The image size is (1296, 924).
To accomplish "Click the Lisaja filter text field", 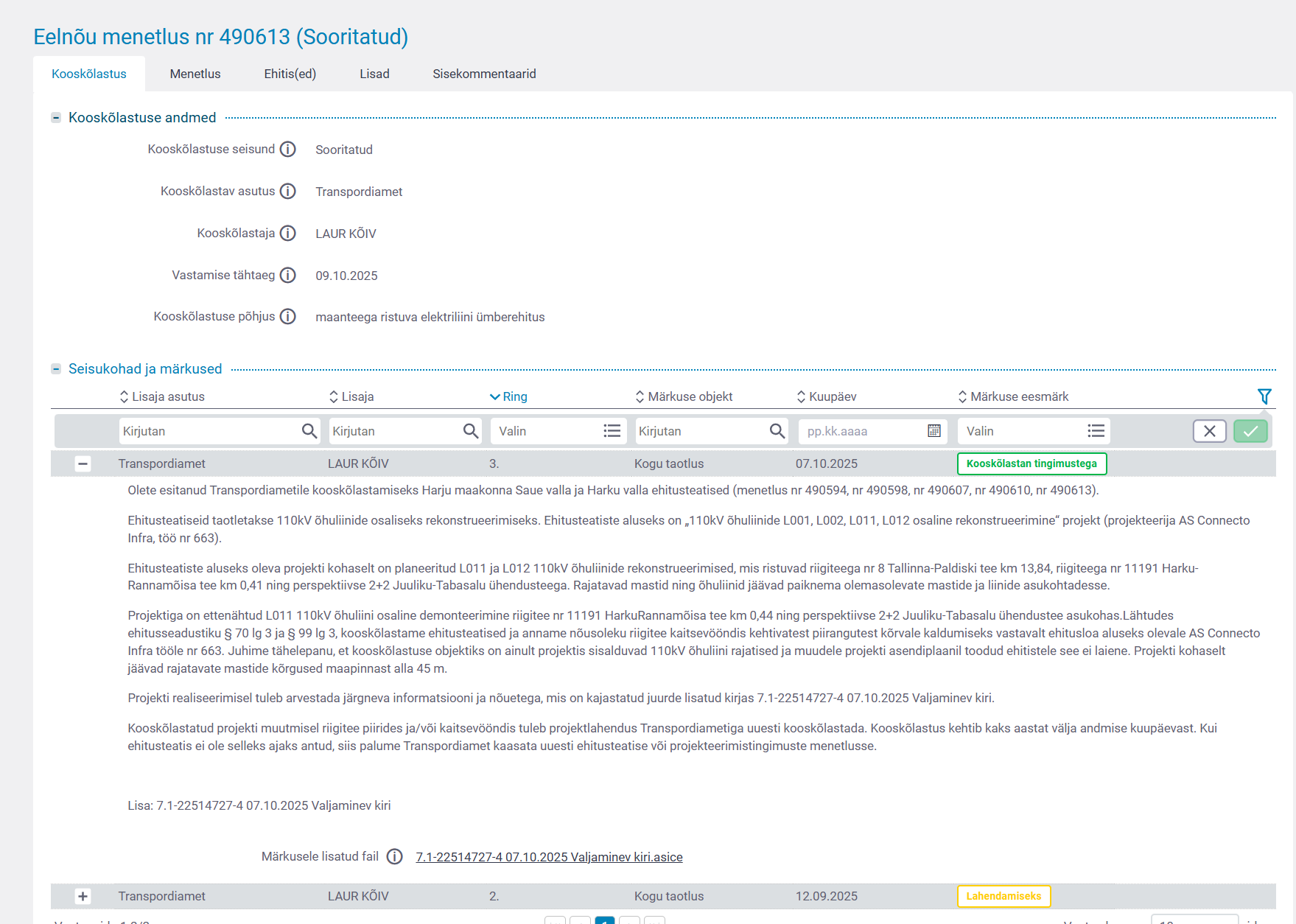I will (394, 431).
